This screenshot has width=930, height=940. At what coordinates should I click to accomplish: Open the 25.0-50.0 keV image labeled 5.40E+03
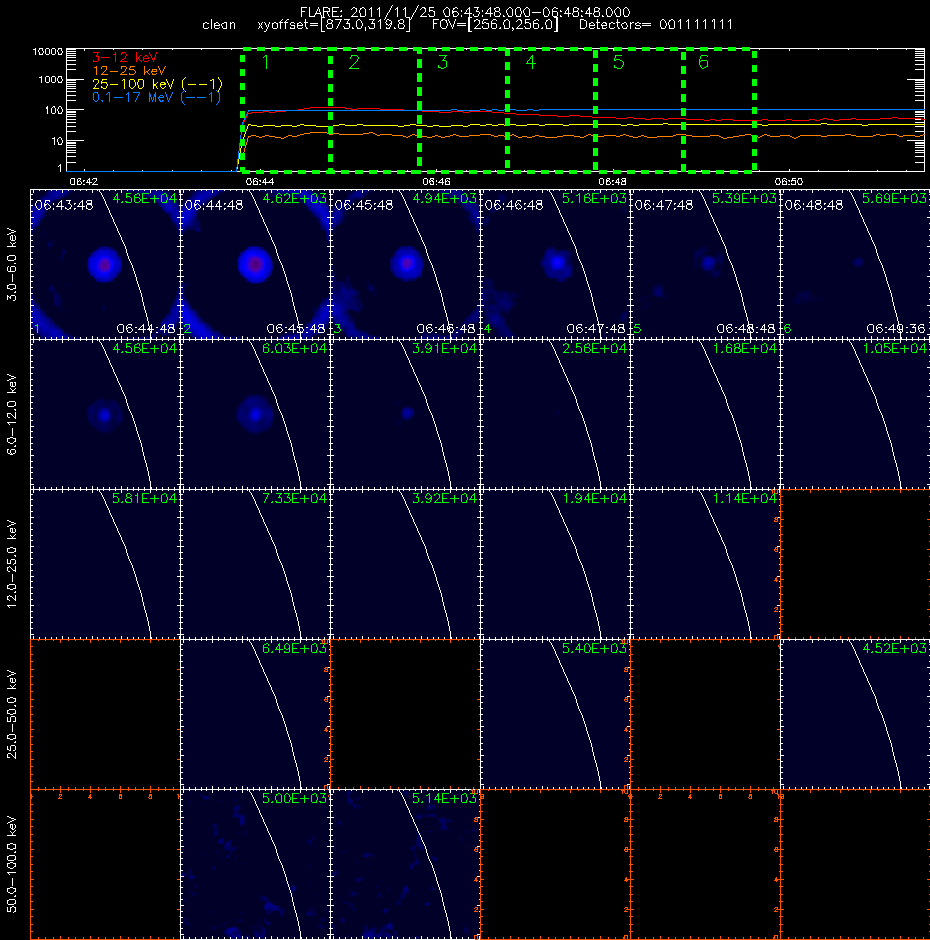[x=555, y=714]
